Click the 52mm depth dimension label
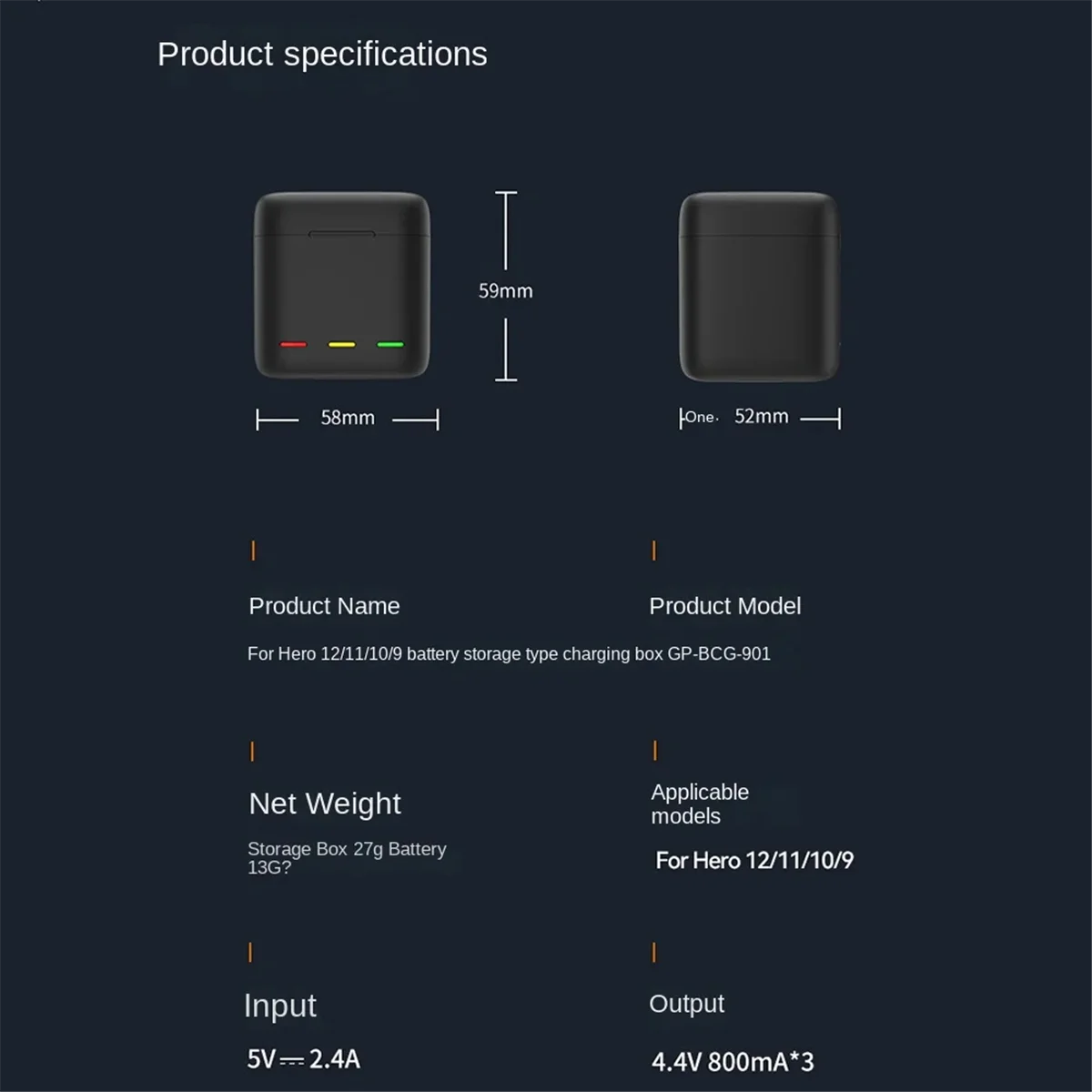 coord(762,416)
